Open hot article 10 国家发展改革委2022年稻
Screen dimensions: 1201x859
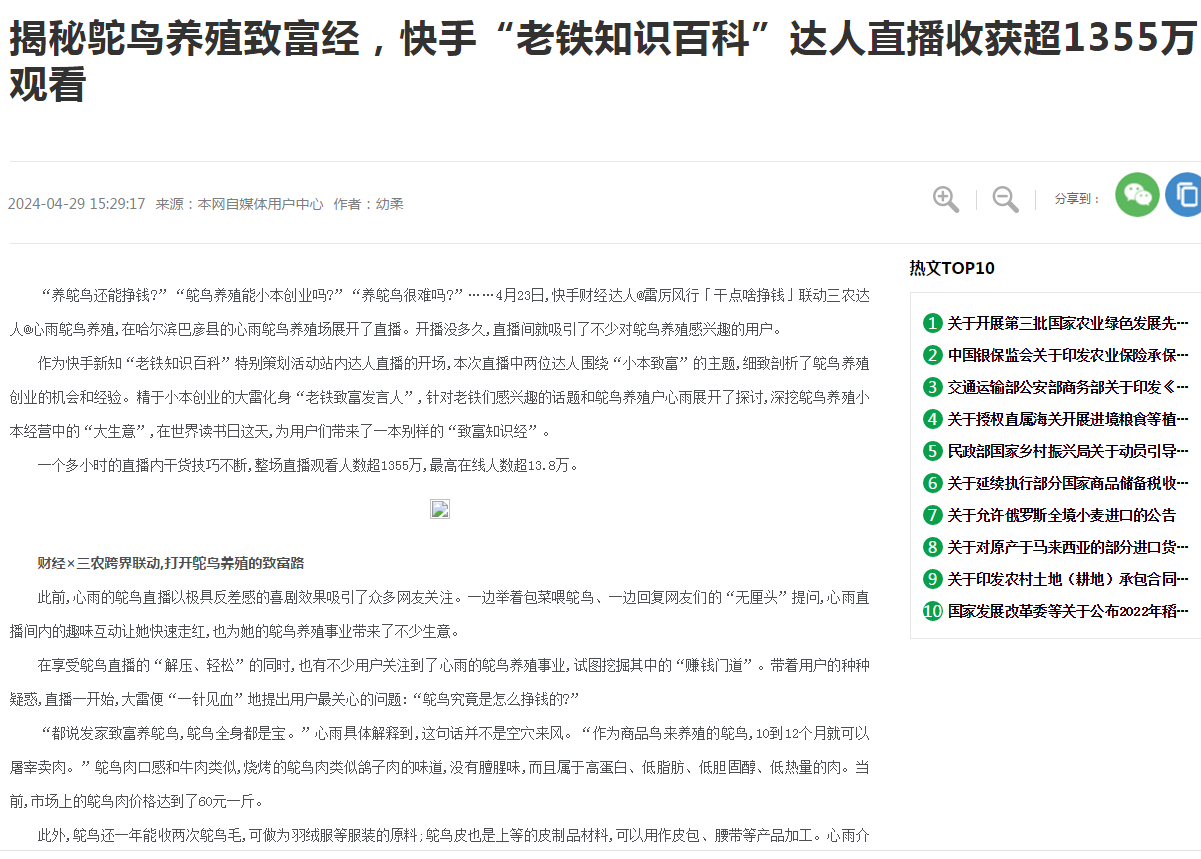click(1068, 611)
